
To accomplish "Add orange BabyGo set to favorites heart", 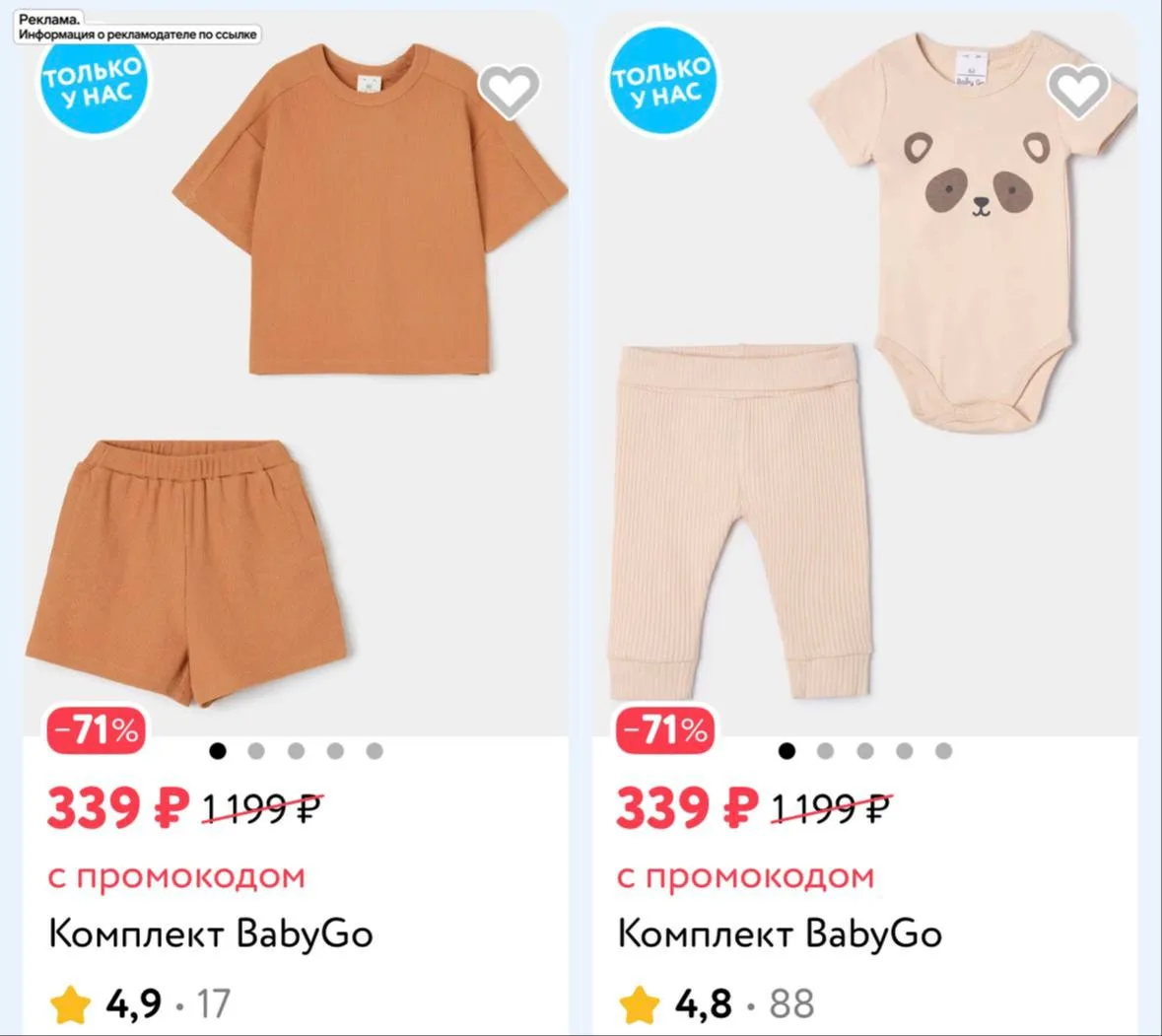I will click(510, 92).
